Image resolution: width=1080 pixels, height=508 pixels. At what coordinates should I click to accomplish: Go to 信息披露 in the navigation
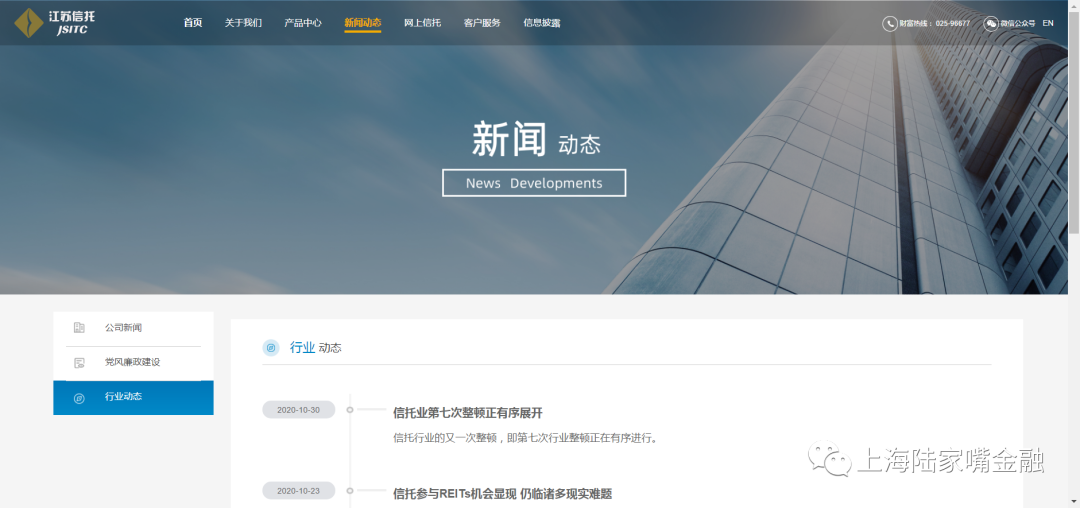(542, 23)
